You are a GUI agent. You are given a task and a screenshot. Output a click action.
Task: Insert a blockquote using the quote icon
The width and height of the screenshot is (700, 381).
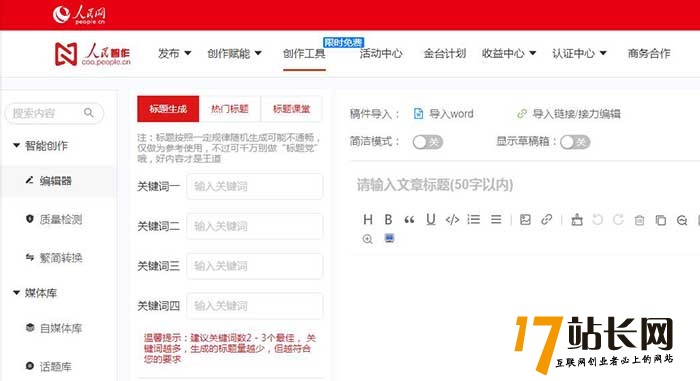click(x=409, y=220)
